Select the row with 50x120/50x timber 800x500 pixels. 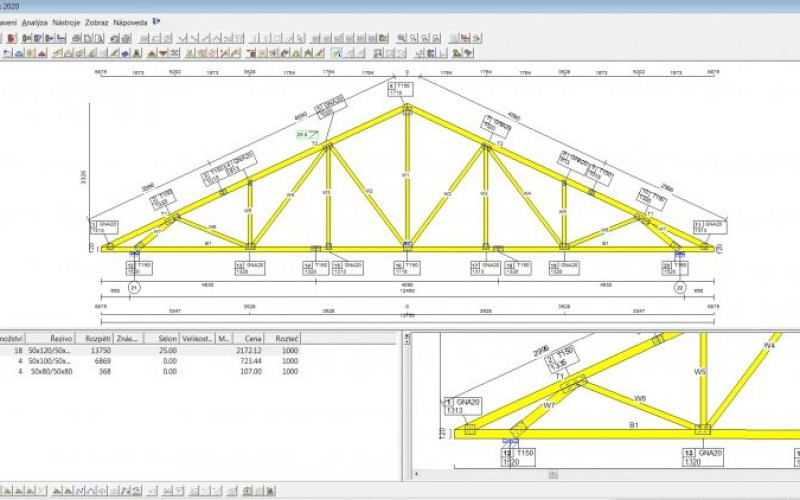[150, 351]
